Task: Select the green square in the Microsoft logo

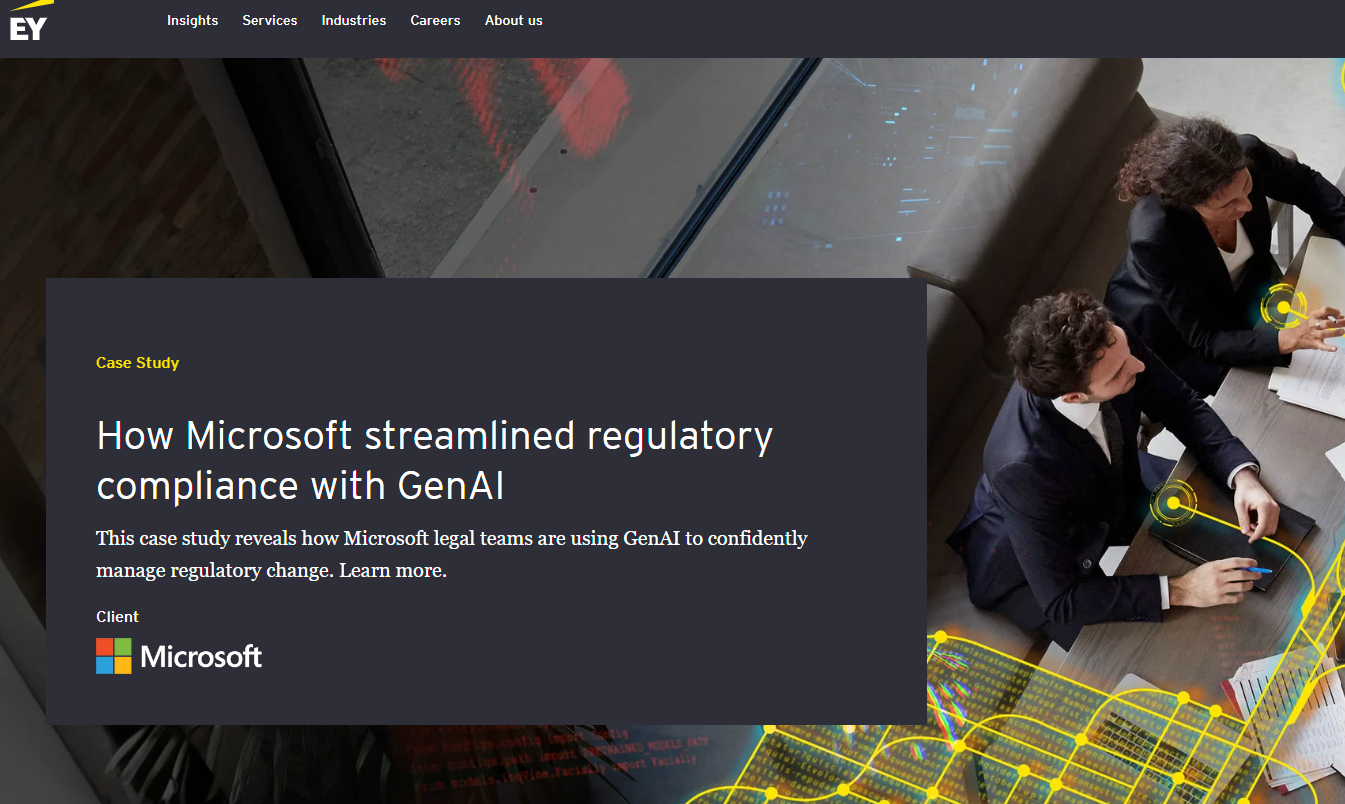Action: [122, 648]
